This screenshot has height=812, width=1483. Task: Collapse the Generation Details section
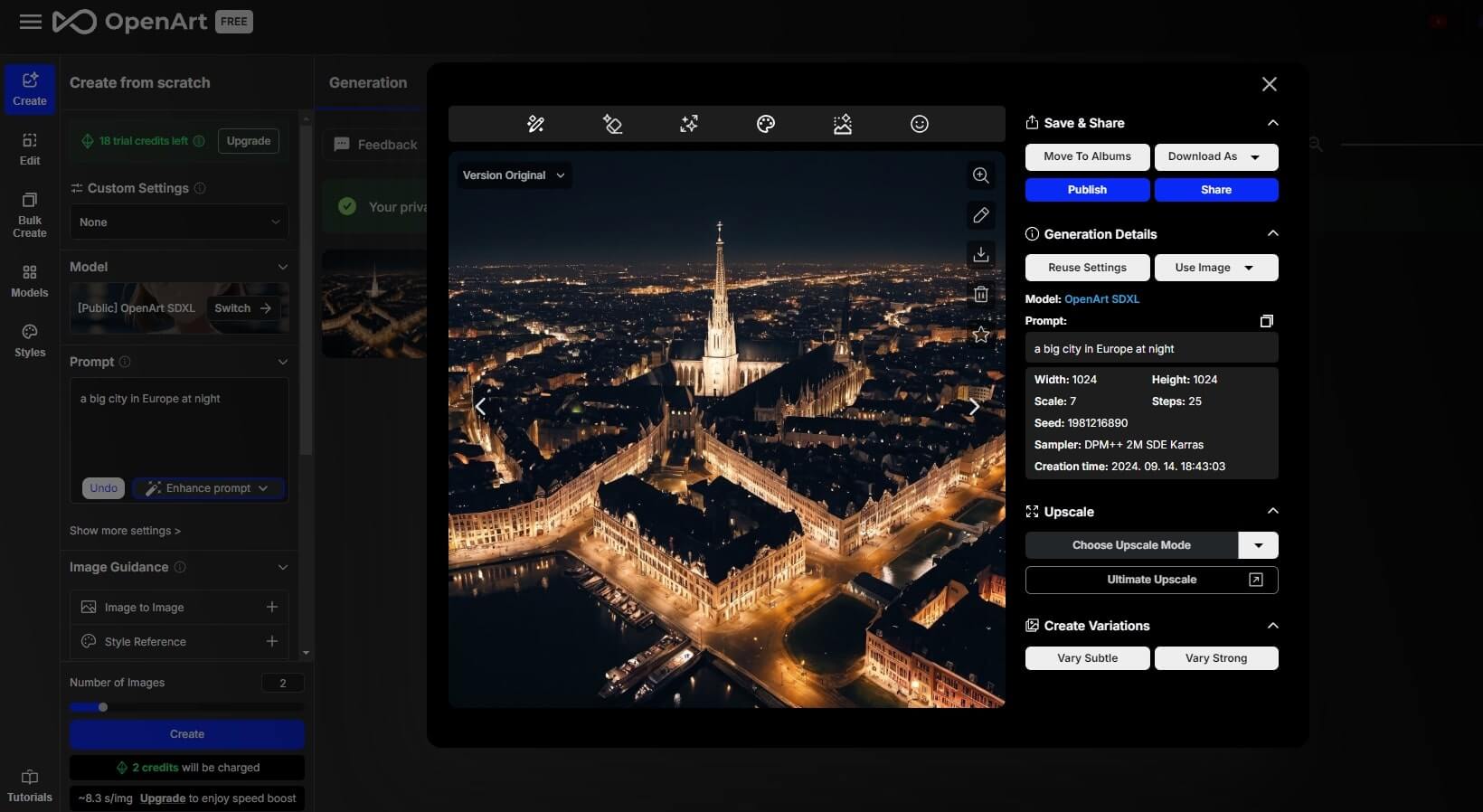(x=1272, y=233)
